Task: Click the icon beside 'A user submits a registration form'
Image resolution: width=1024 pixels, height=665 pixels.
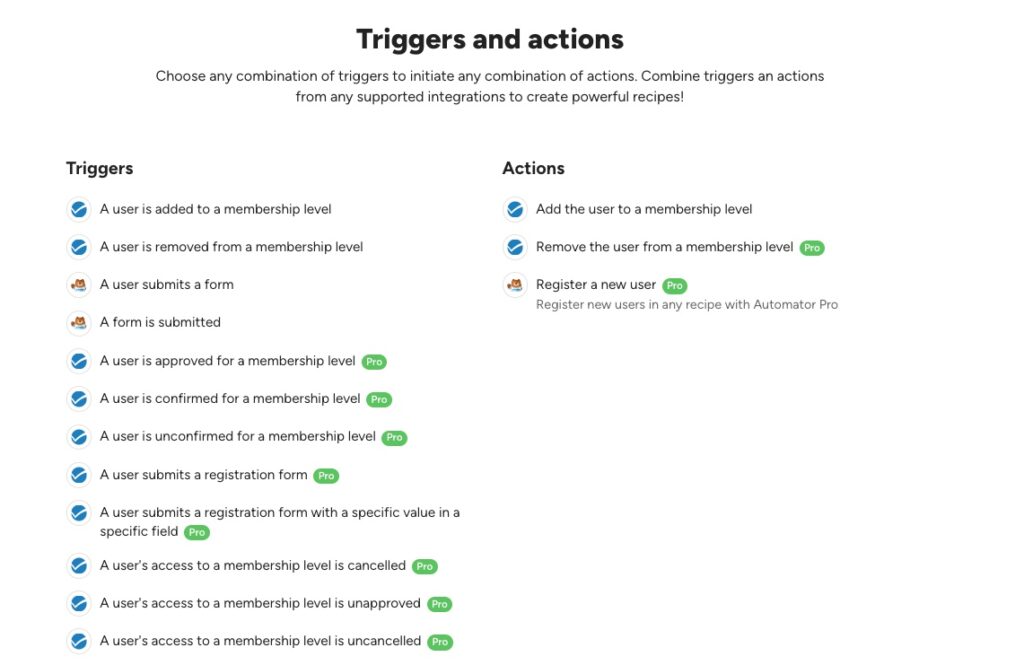Action: 79,475
